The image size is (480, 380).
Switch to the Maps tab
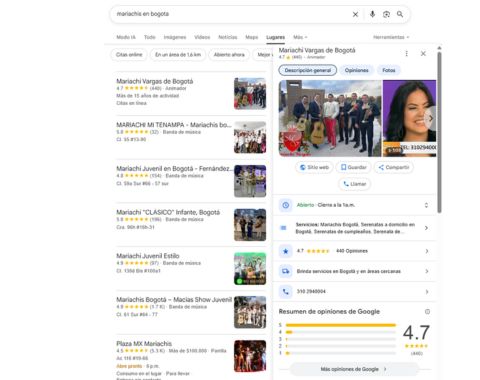[x=252, y=37]
